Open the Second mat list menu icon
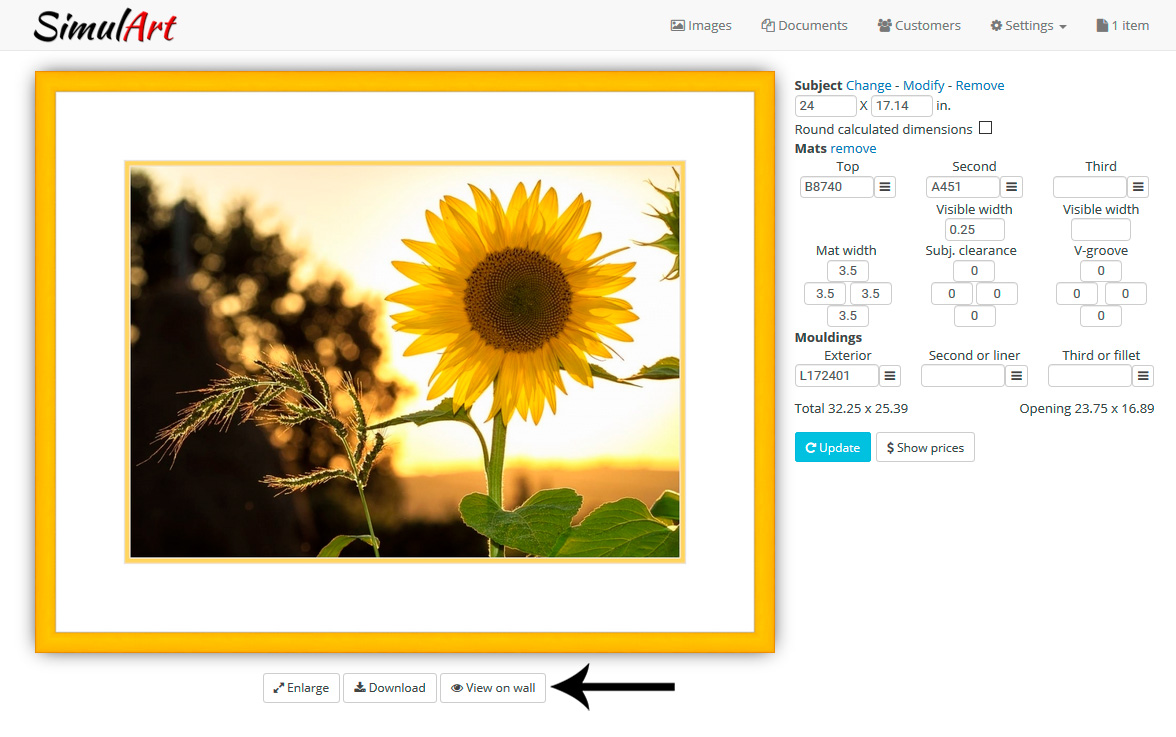 (1012, 187)
